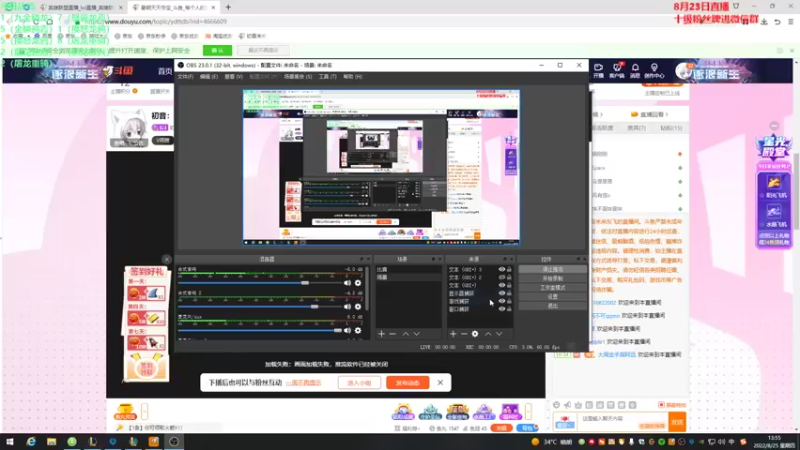
Task: Toggle visibility of the display capture source
Action: point(502,293)
